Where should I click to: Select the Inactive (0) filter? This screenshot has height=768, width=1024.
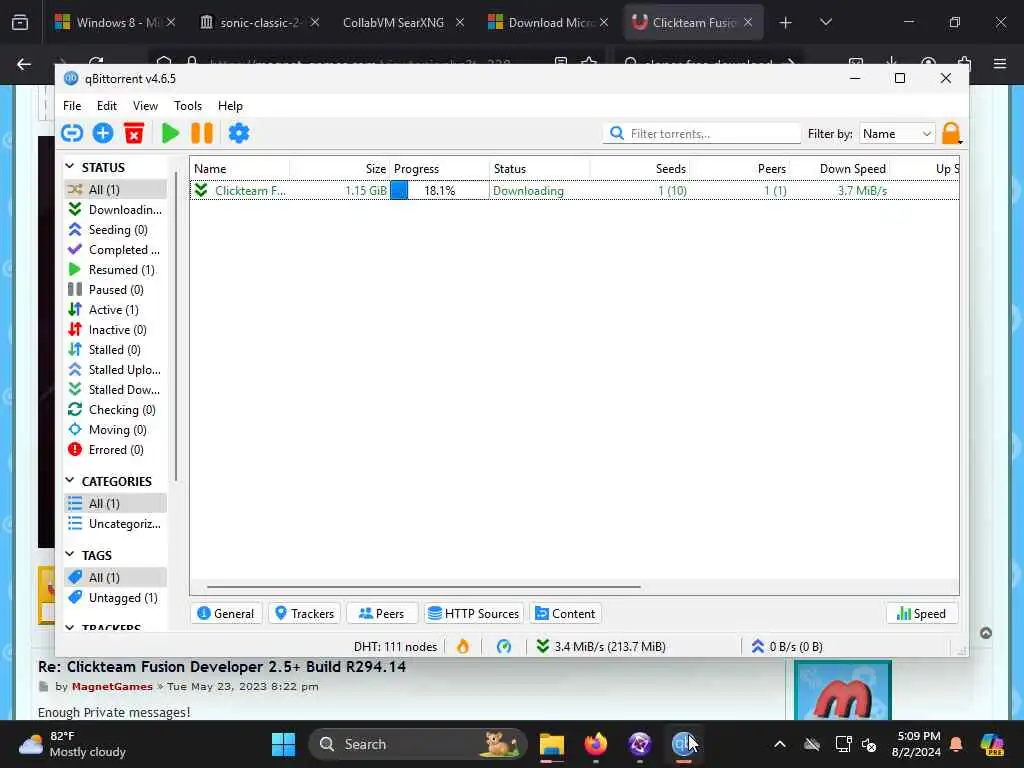click(x=115, y=330)
